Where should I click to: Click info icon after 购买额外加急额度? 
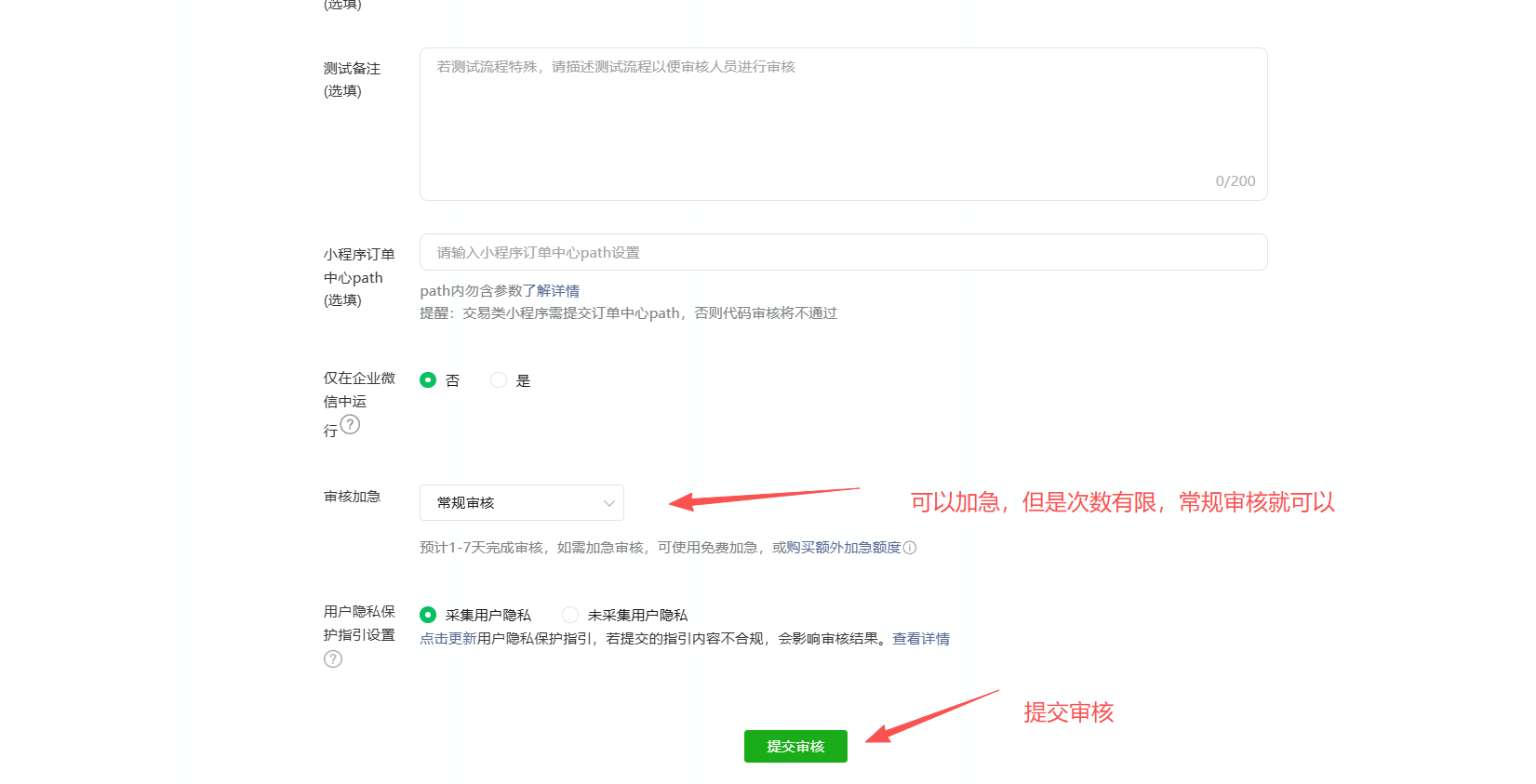pyautogui.click(x=910, y=548)
